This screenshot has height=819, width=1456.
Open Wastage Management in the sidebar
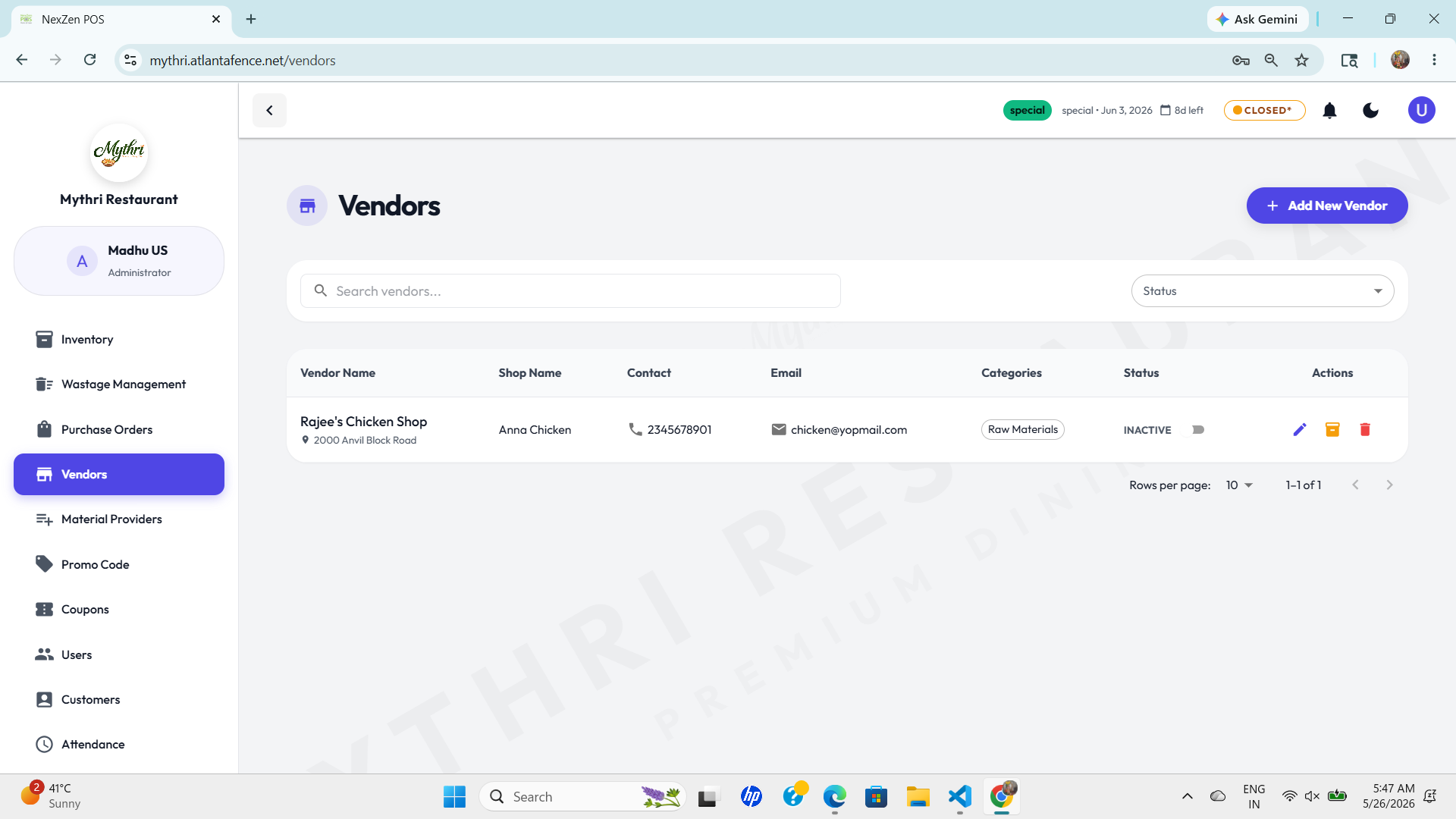(x=119, y=384)
